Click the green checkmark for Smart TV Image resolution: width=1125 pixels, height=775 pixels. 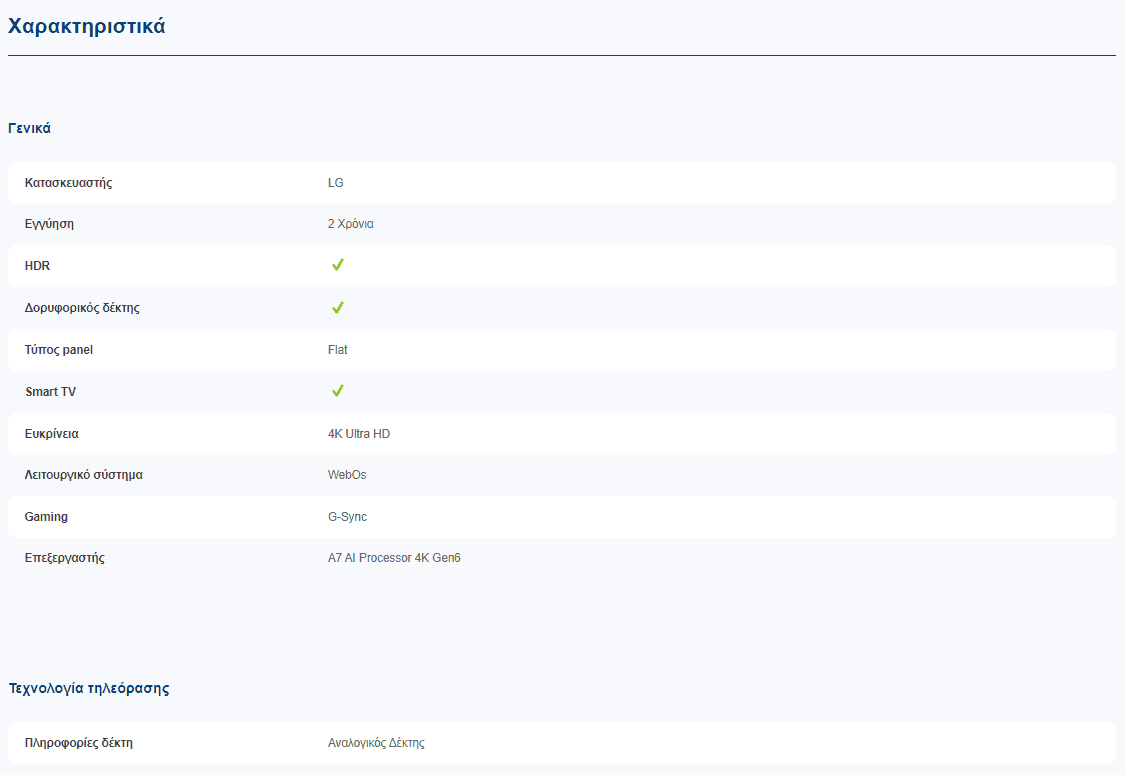[337, 390]
